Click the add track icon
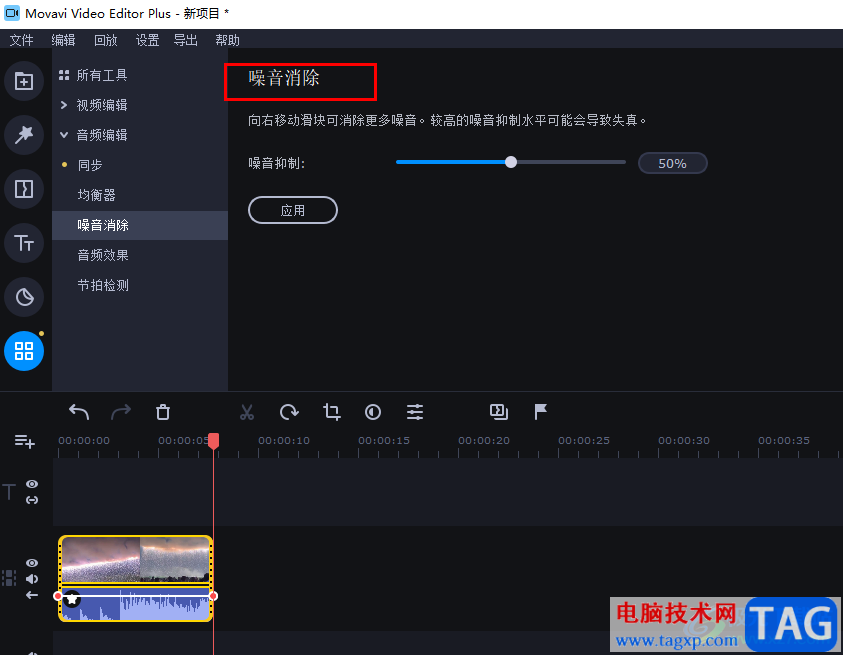Image resolution: width=843 pixels, height=655 pixels. (25, 442)
